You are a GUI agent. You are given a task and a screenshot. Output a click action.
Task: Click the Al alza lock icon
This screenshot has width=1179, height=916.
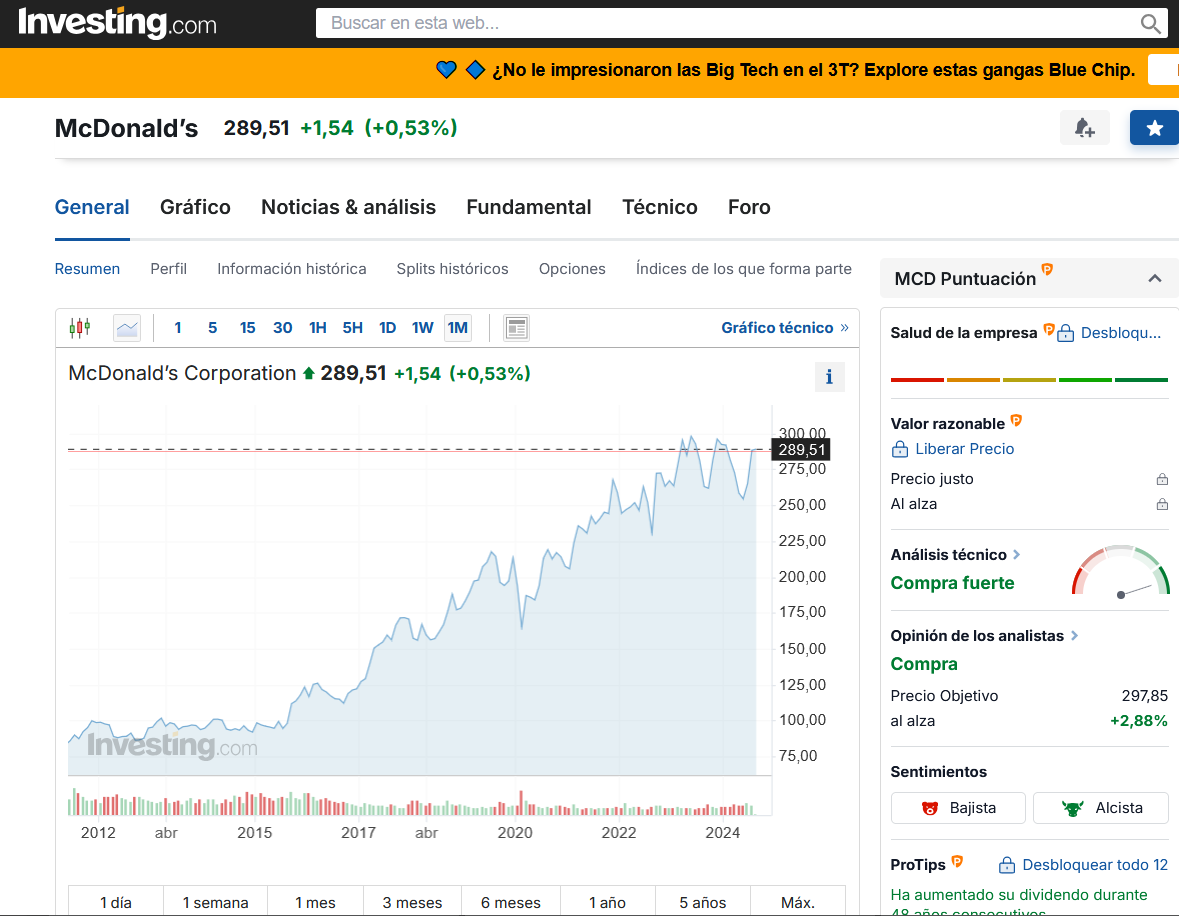point(1162,504)
